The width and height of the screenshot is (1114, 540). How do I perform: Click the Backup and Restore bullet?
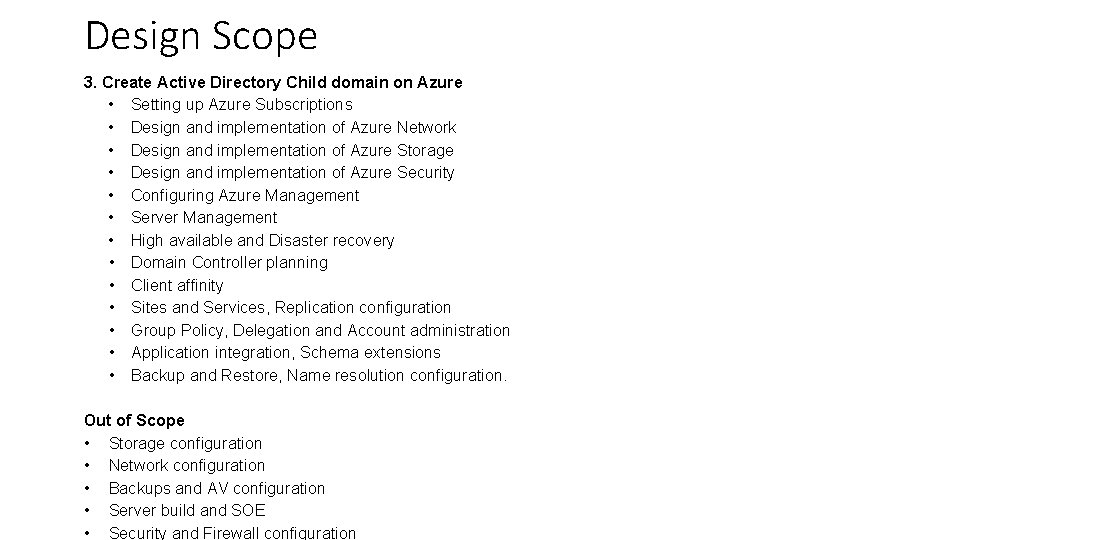318,375
